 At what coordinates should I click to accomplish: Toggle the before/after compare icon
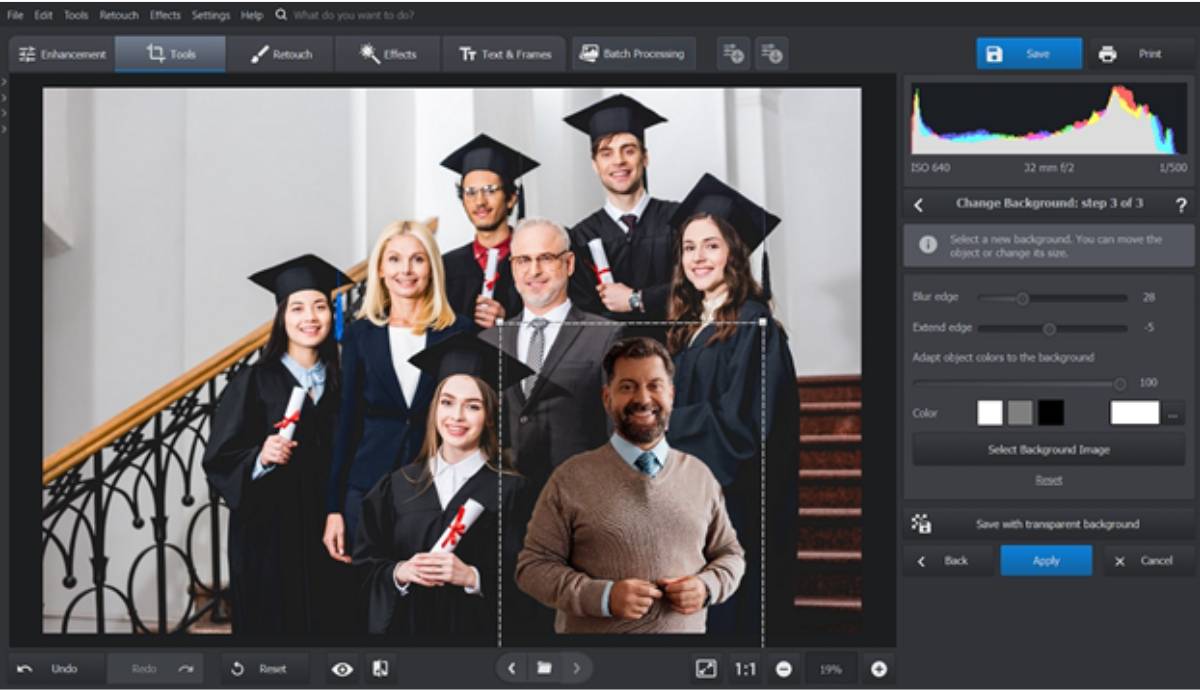pos(381,669)
